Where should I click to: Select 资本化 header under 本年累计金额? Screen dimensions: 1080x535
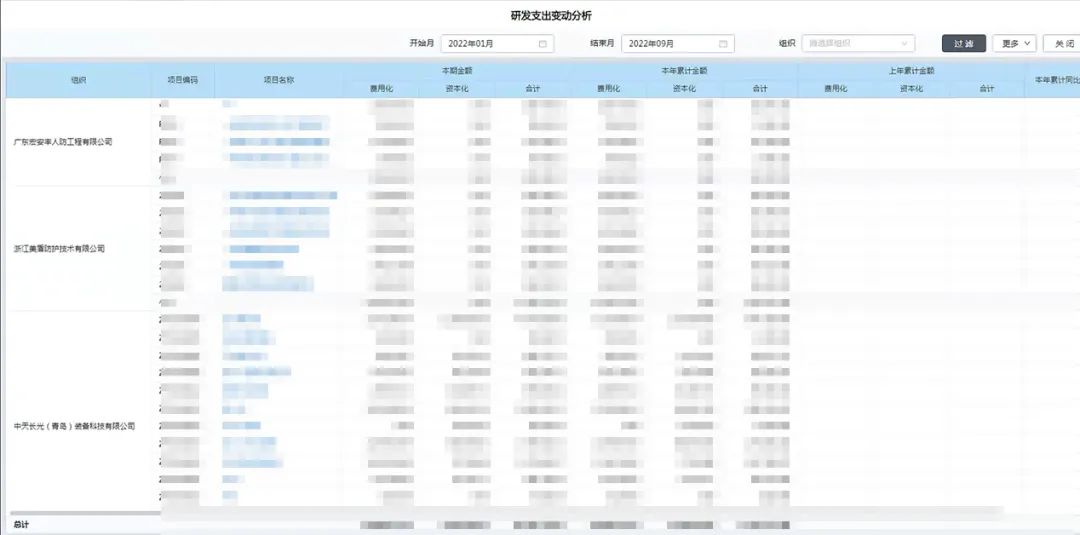pos(684,89)
